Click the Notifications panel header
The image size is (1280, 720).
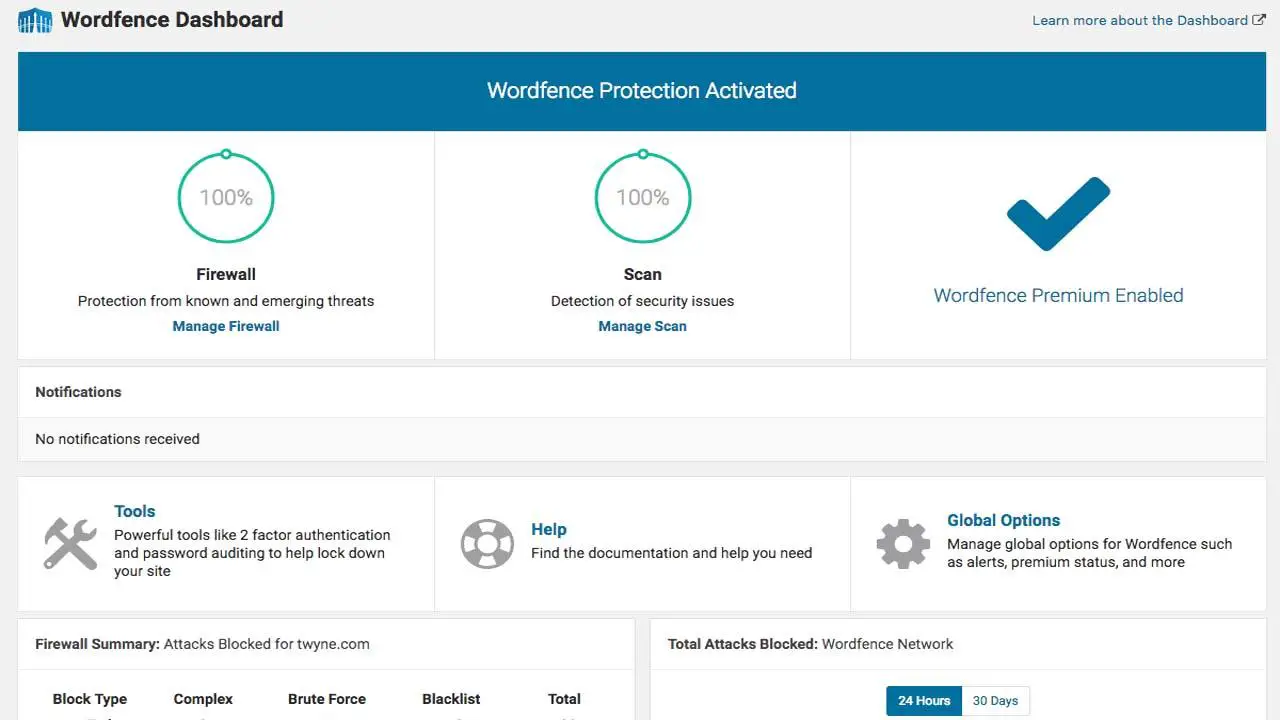[x=78, y=392]
